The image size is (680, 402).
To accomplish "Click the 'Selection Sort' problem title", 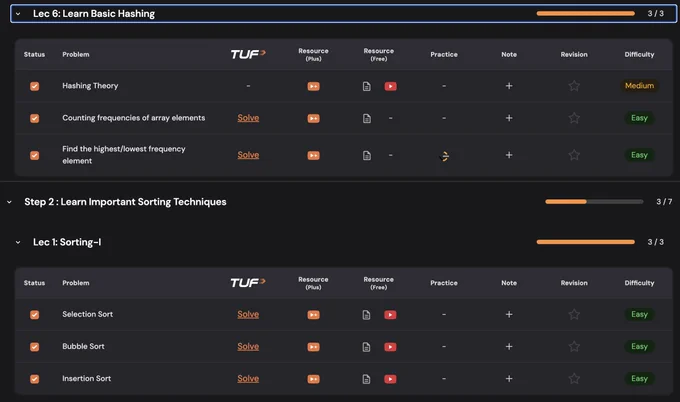I will (x=88, y=314).
